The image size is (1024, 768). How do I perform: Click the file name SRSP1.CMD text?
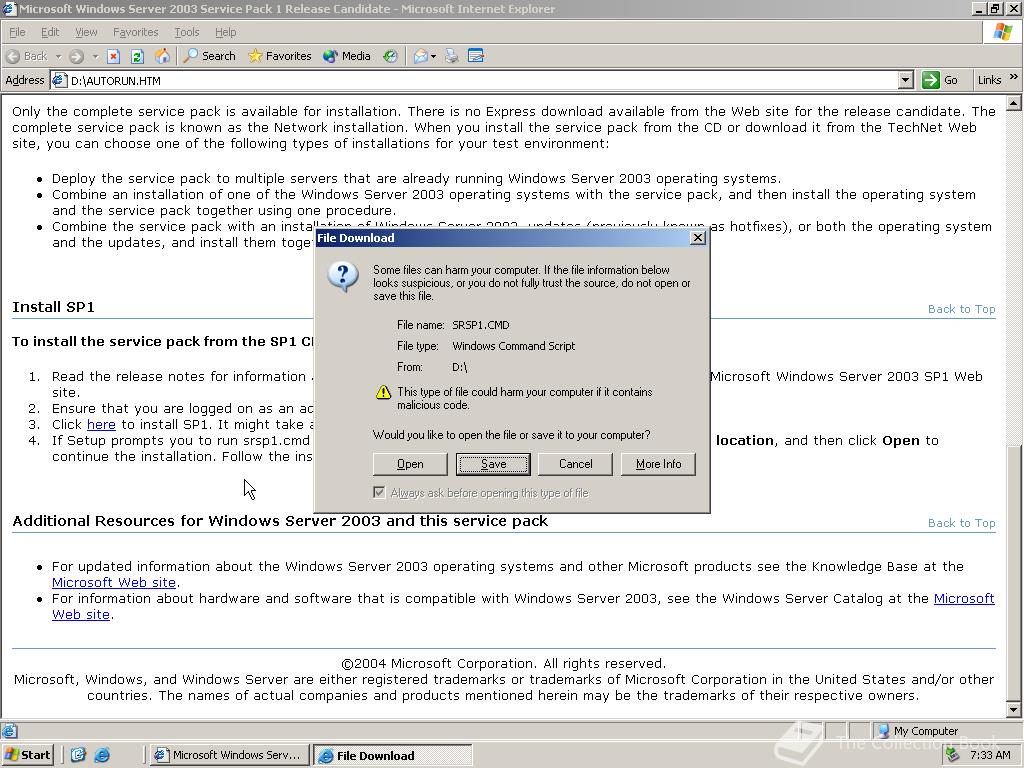coord(481,325)
